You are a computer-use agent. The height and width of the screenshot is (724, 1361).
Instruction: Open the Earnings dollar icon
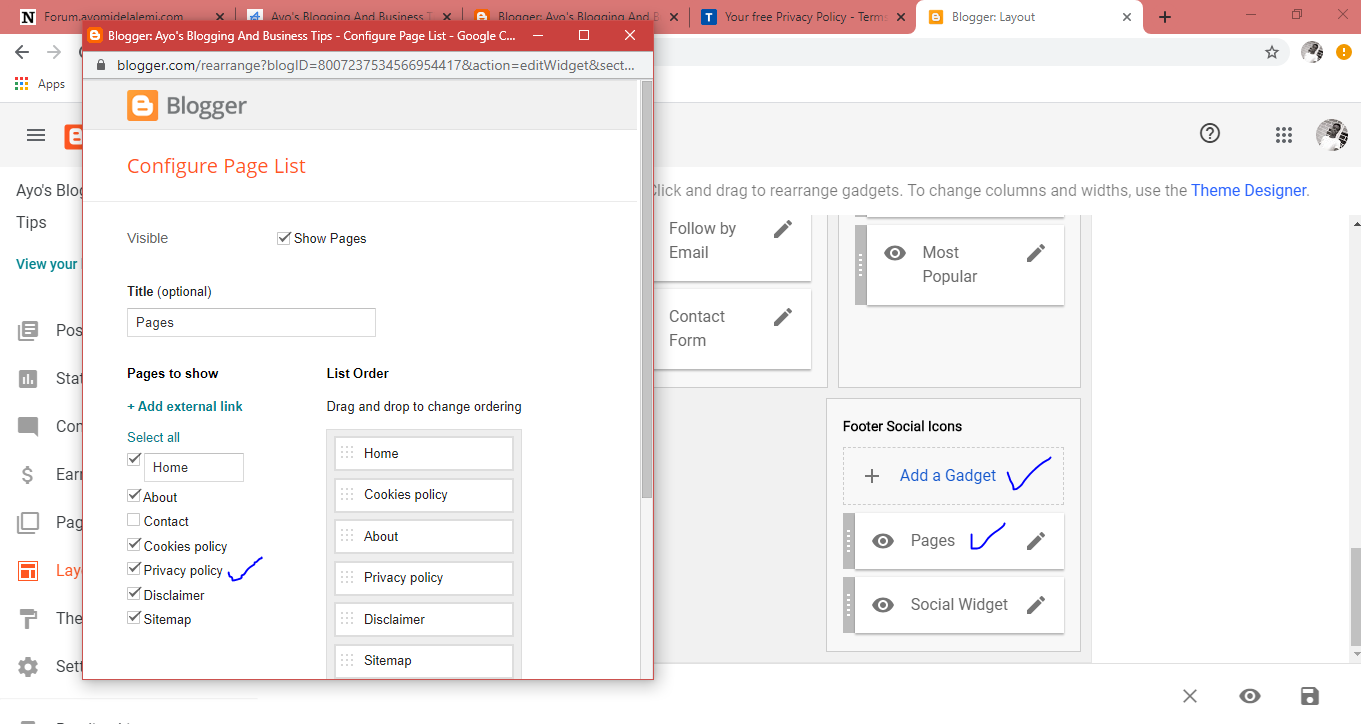point(28,475)
